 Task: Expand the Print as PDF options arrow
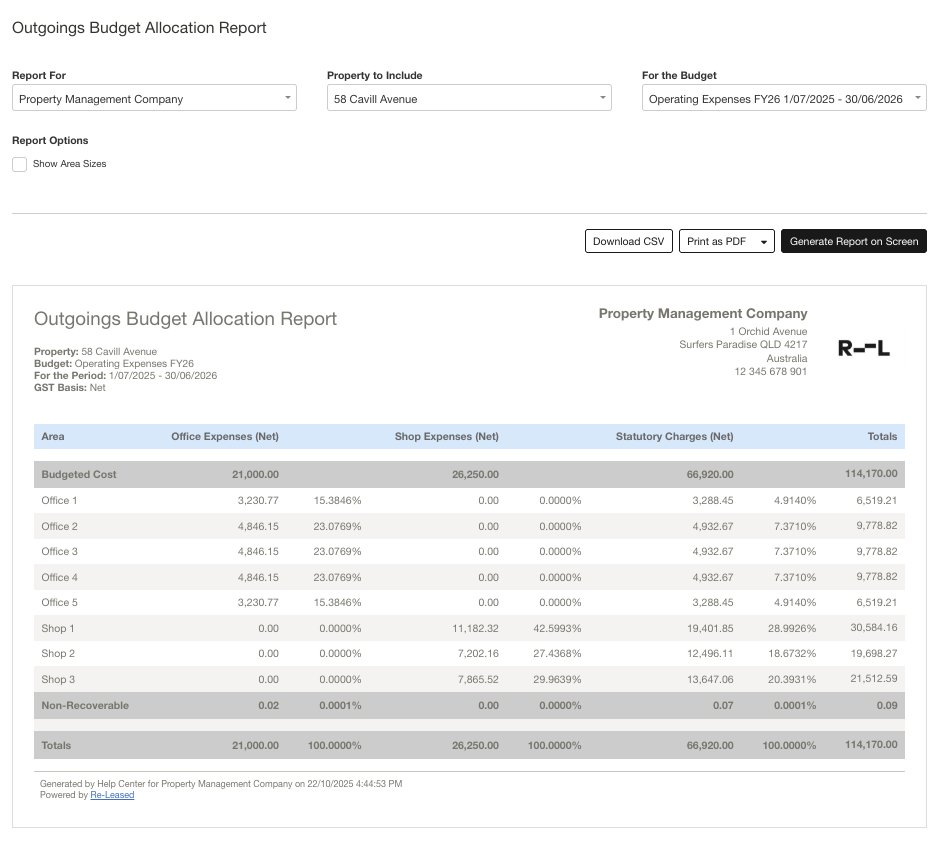[x=764, y=242]
